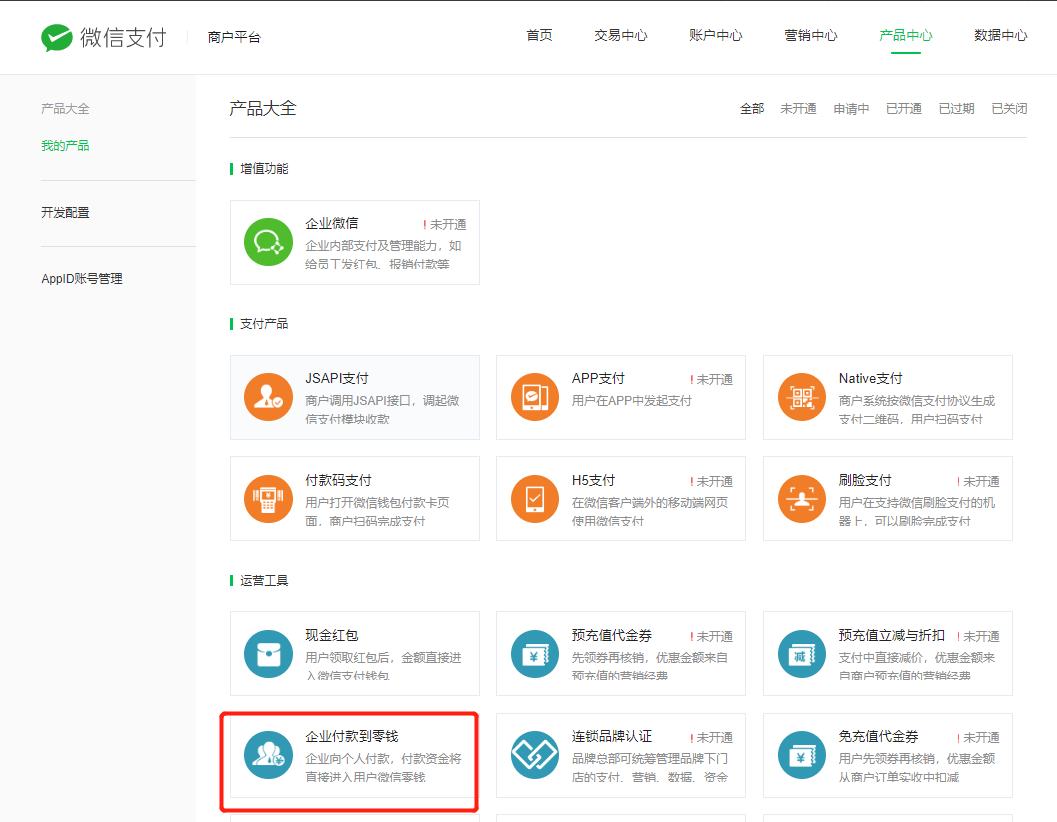Click 未开通 status on APP支付 card
The height and width of the screenshot is (822, 1057).
pos(711,380)
